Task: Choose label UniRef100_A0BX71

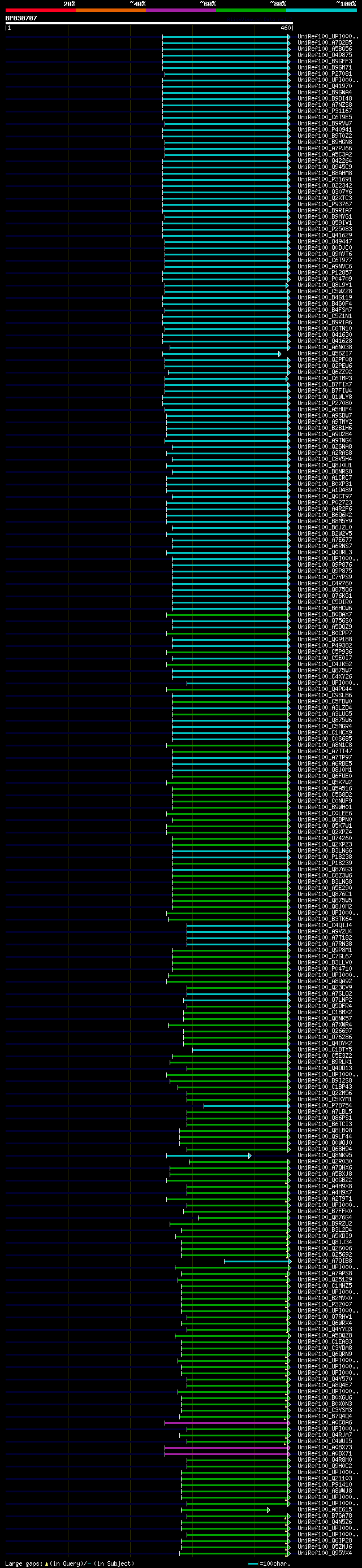Action: (324, 1453)
